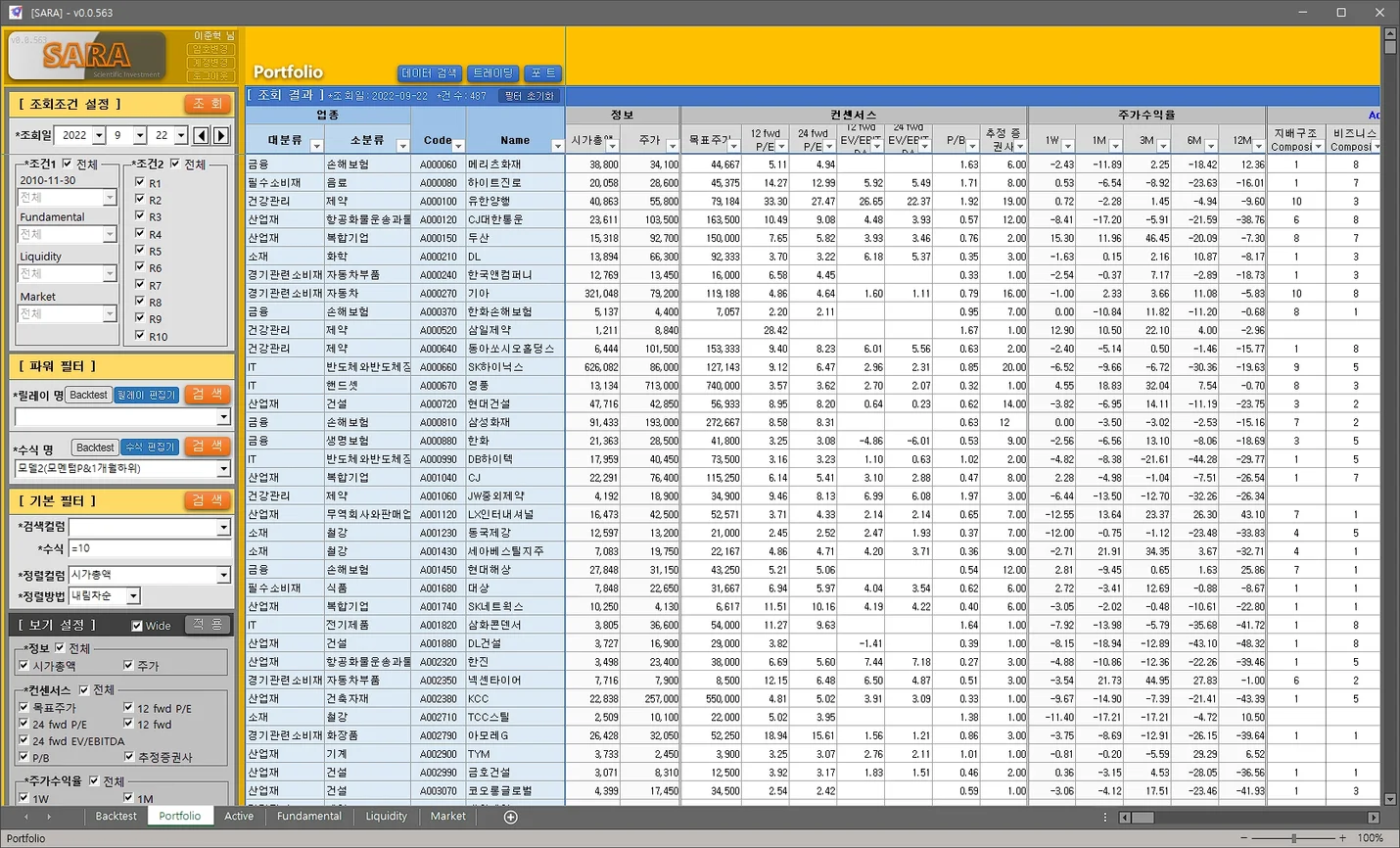Open the 주가 column filter arrow

(x=671, y=146)
